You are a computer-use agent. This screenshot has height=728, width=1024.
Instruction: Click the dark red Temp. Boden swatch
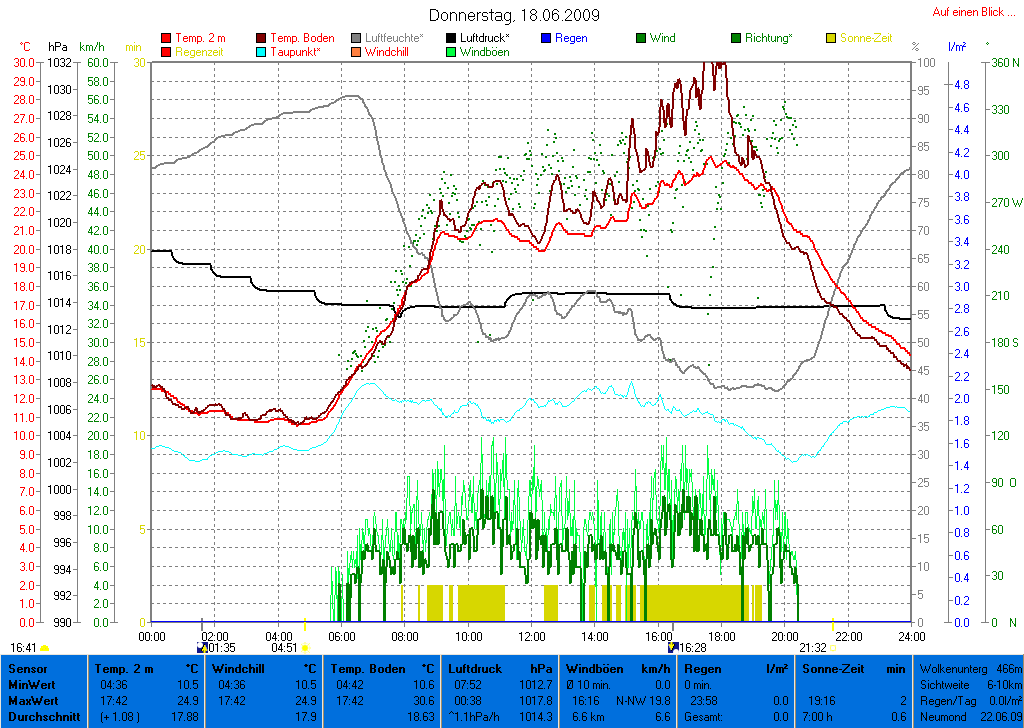pos(262,39)
